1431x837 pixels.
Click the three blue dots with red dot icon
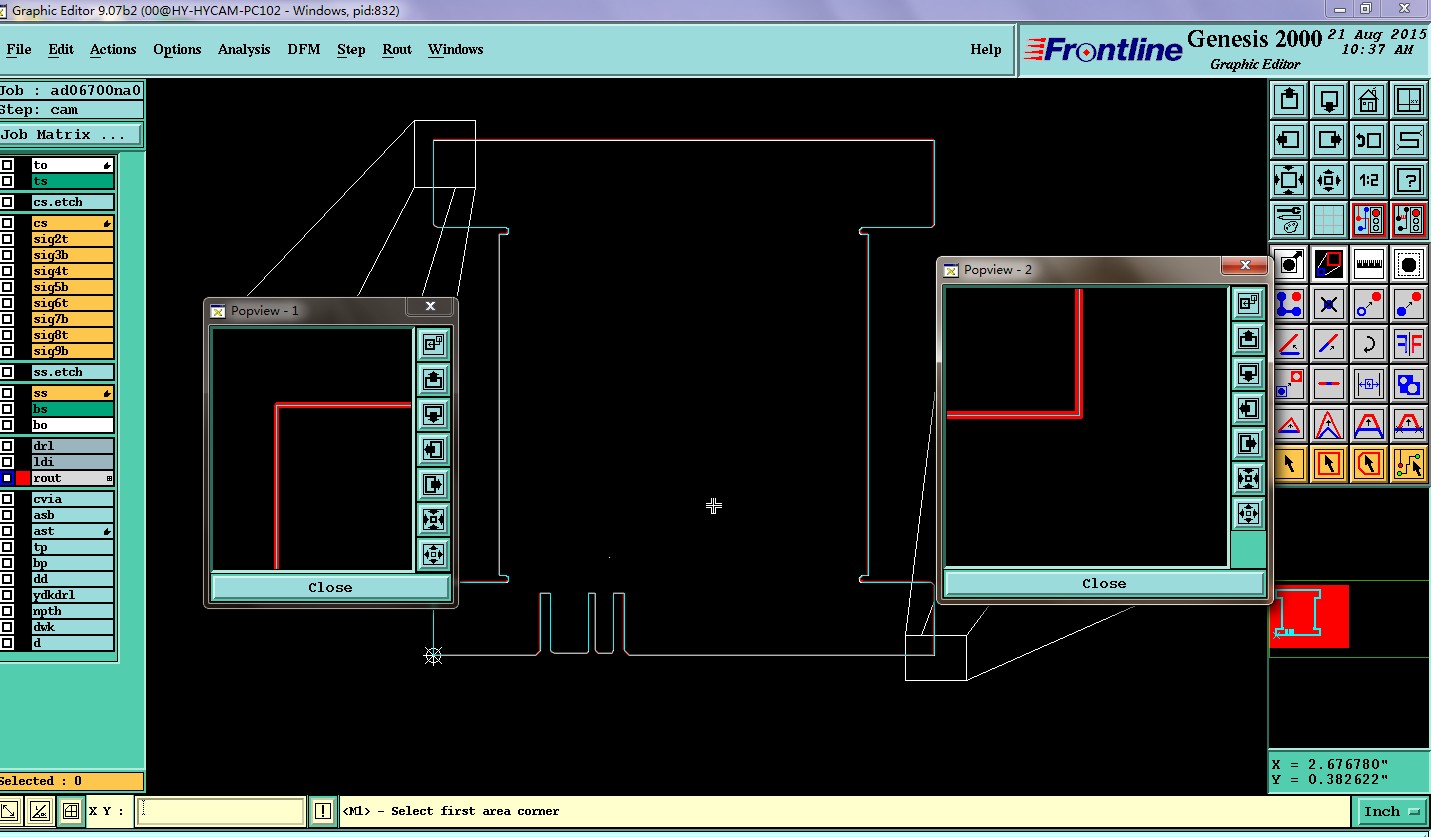(x=1289, y=304)
